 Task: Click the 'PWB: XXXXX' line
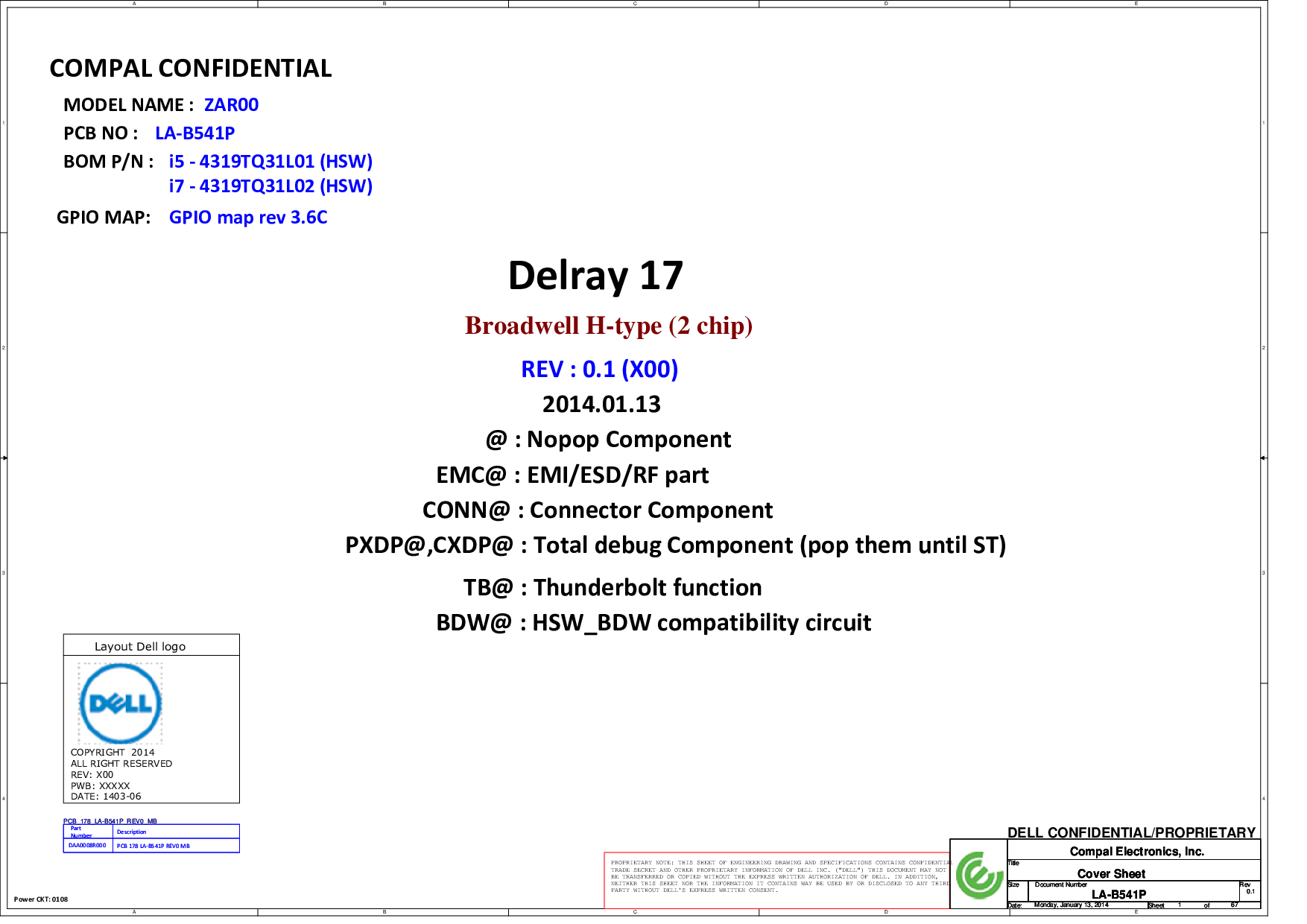coord(101,786)
